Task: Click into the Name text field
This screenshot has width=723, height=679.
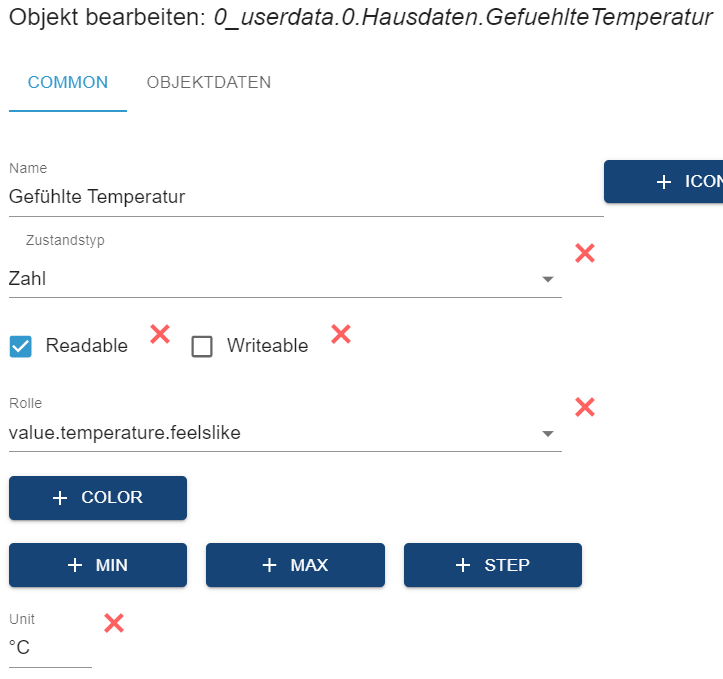Action: (x=300, y=197)
